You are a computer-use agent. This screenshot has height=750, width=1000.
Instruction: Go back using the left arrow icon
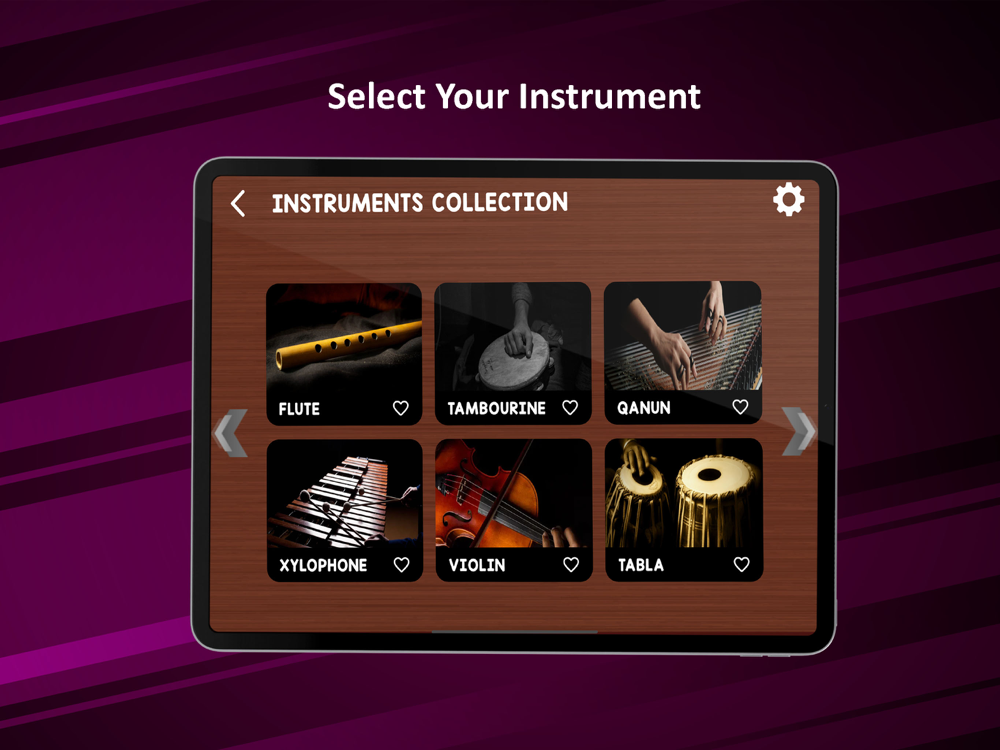[238, 203]
